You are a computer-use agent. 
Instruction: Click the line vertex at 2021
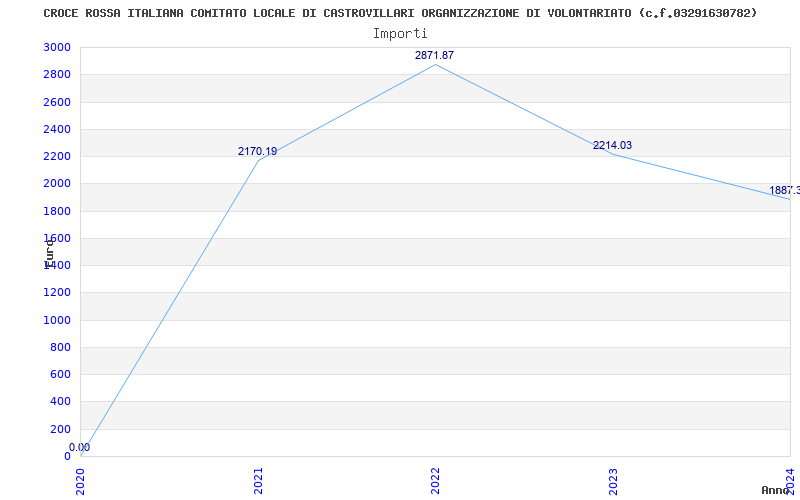click(258, 160)
